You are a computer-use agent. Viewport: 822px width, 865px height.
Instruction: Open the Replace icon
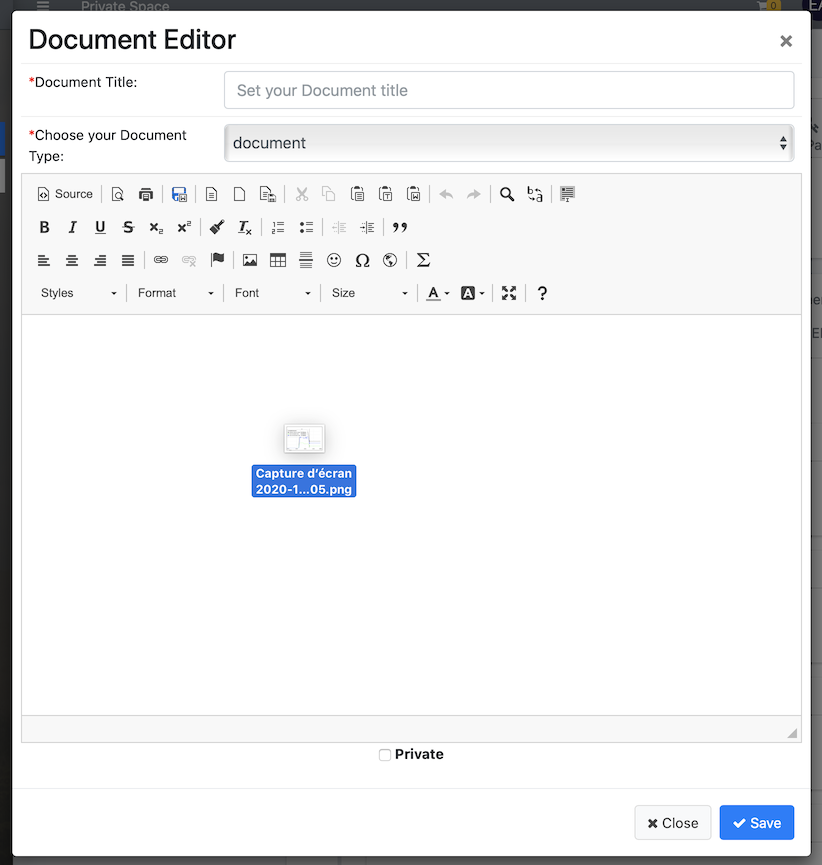click(x=535, y=194)
